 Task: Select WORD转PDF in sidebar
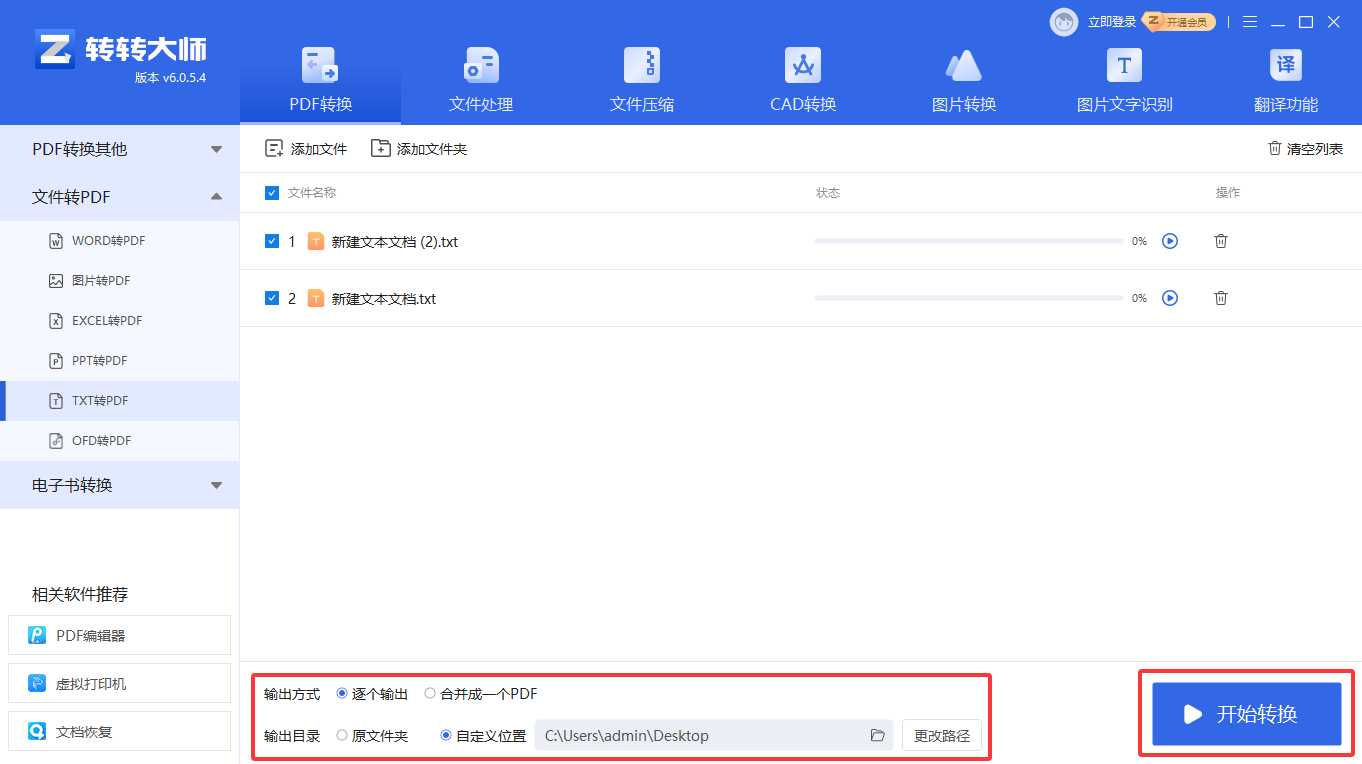[x=120, y=241]
